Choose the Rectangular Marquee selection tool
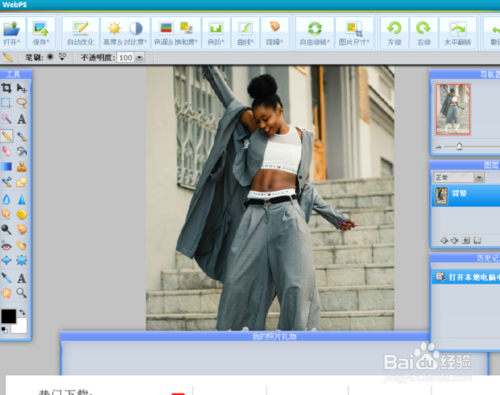 pyautogui.click(x=6, y=103)
